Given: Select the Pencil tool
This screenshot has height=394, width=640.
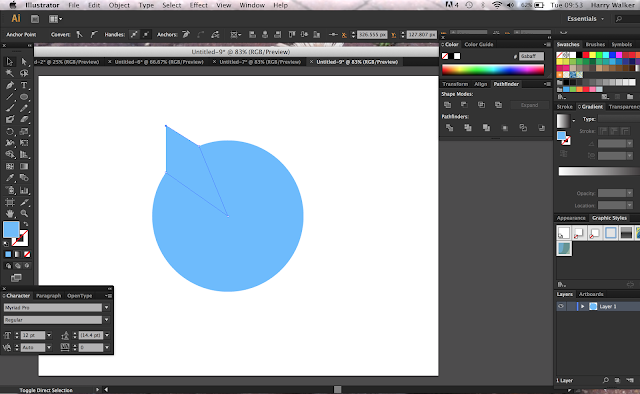Looking at the screenshot, I should coord(24,108).
